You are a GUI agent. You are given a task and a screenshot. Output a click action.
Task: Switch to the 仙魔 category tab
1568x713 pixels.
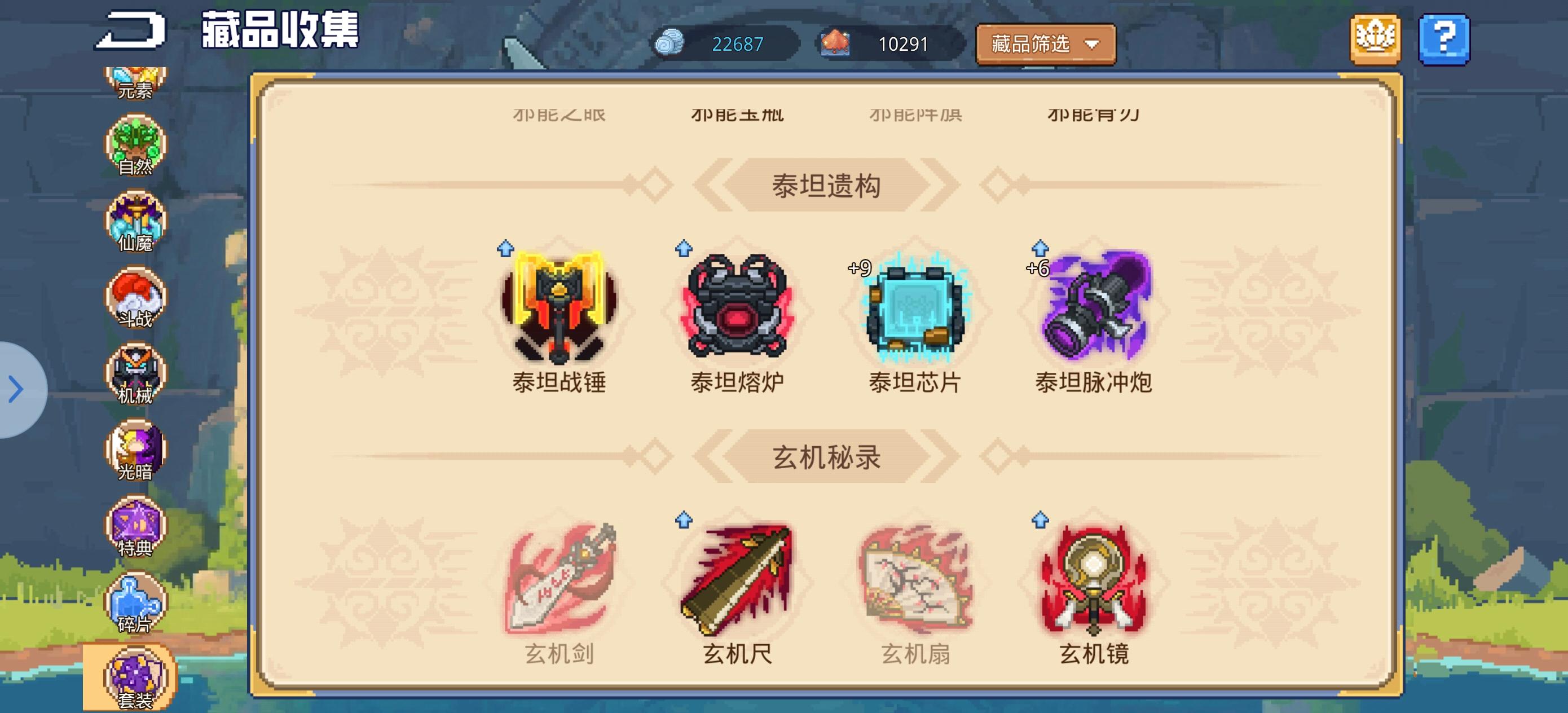pyautogui.click(x=136, y=222)
